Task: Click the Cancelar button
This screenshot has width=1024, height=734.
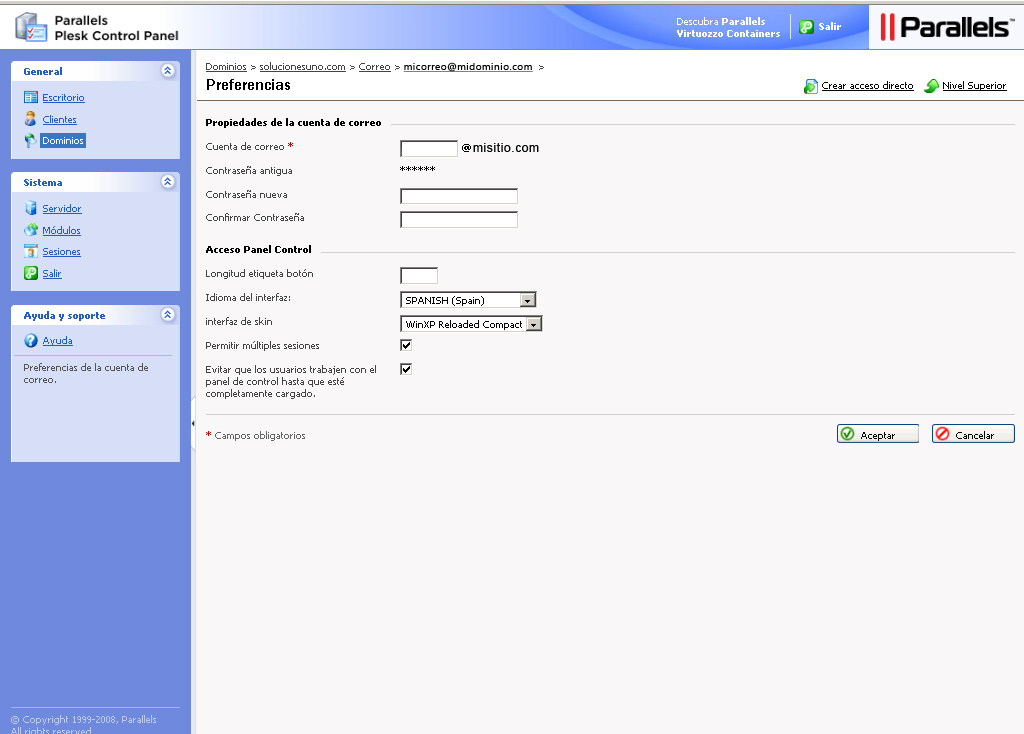Action: coord(973,434)
